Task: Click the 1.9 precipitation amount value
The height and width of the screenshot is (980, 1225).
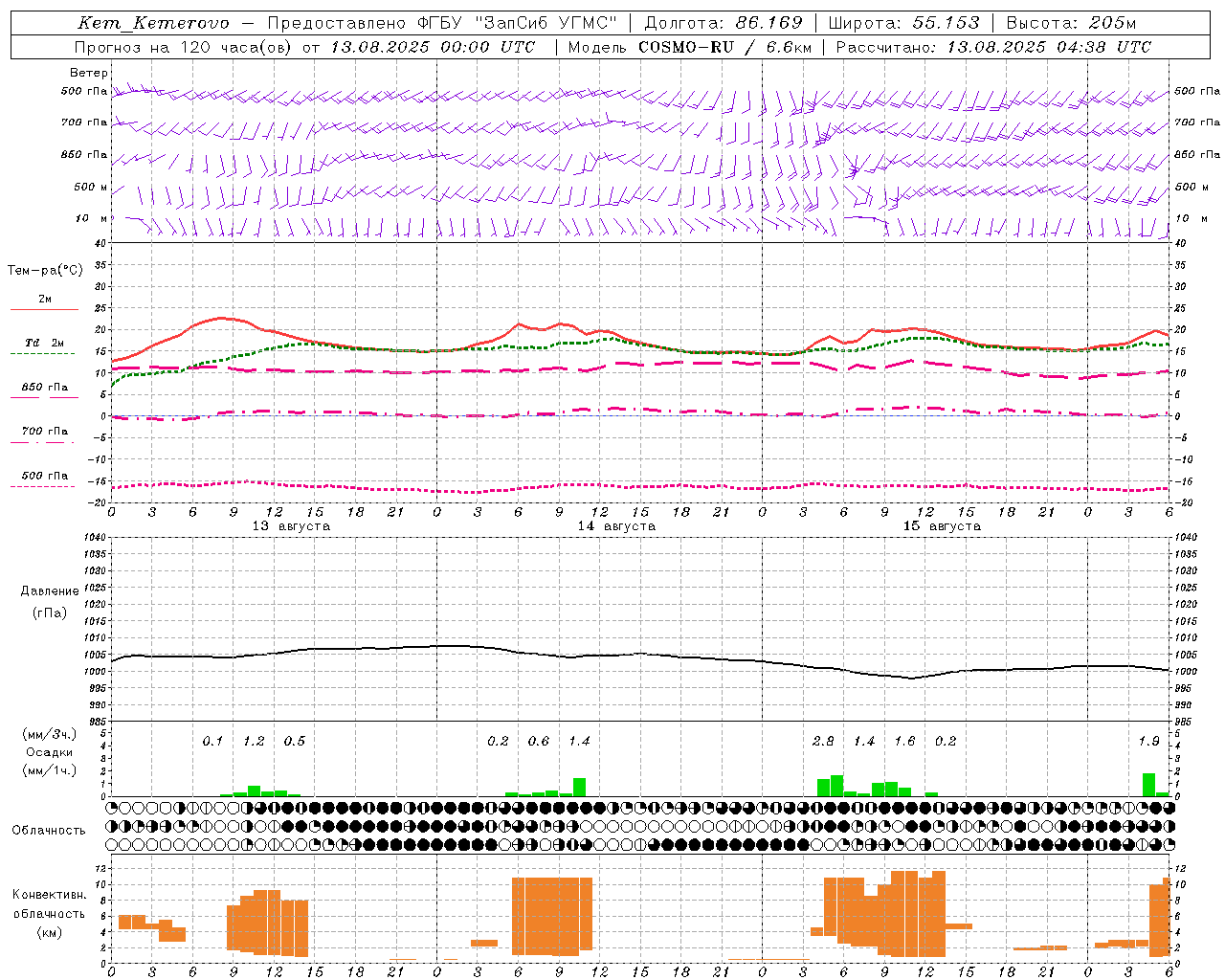Action: pos(1148,741)
